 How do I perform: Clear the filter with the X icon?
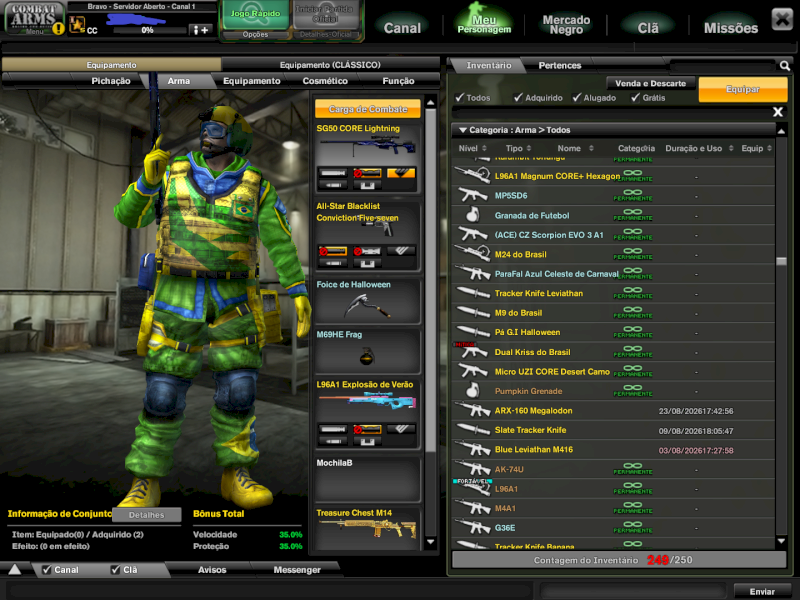[778, 112]
